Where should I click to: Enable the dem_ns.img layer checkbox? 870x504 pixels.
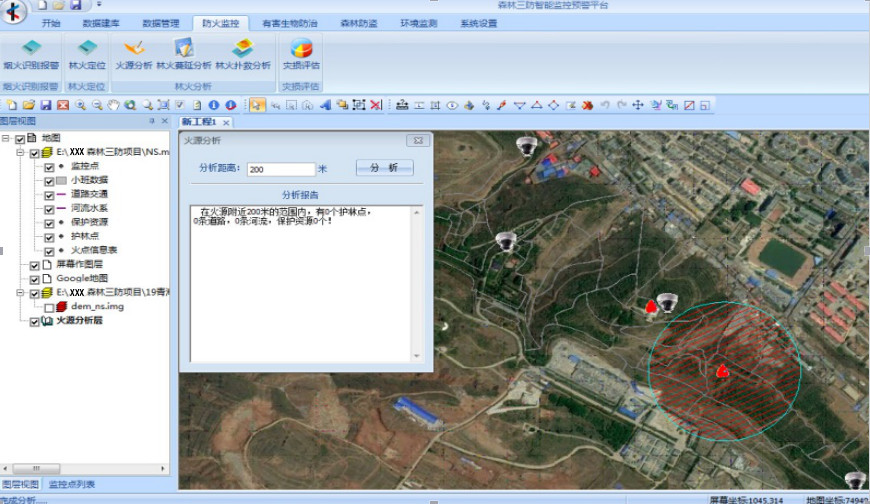pos(49,307)
